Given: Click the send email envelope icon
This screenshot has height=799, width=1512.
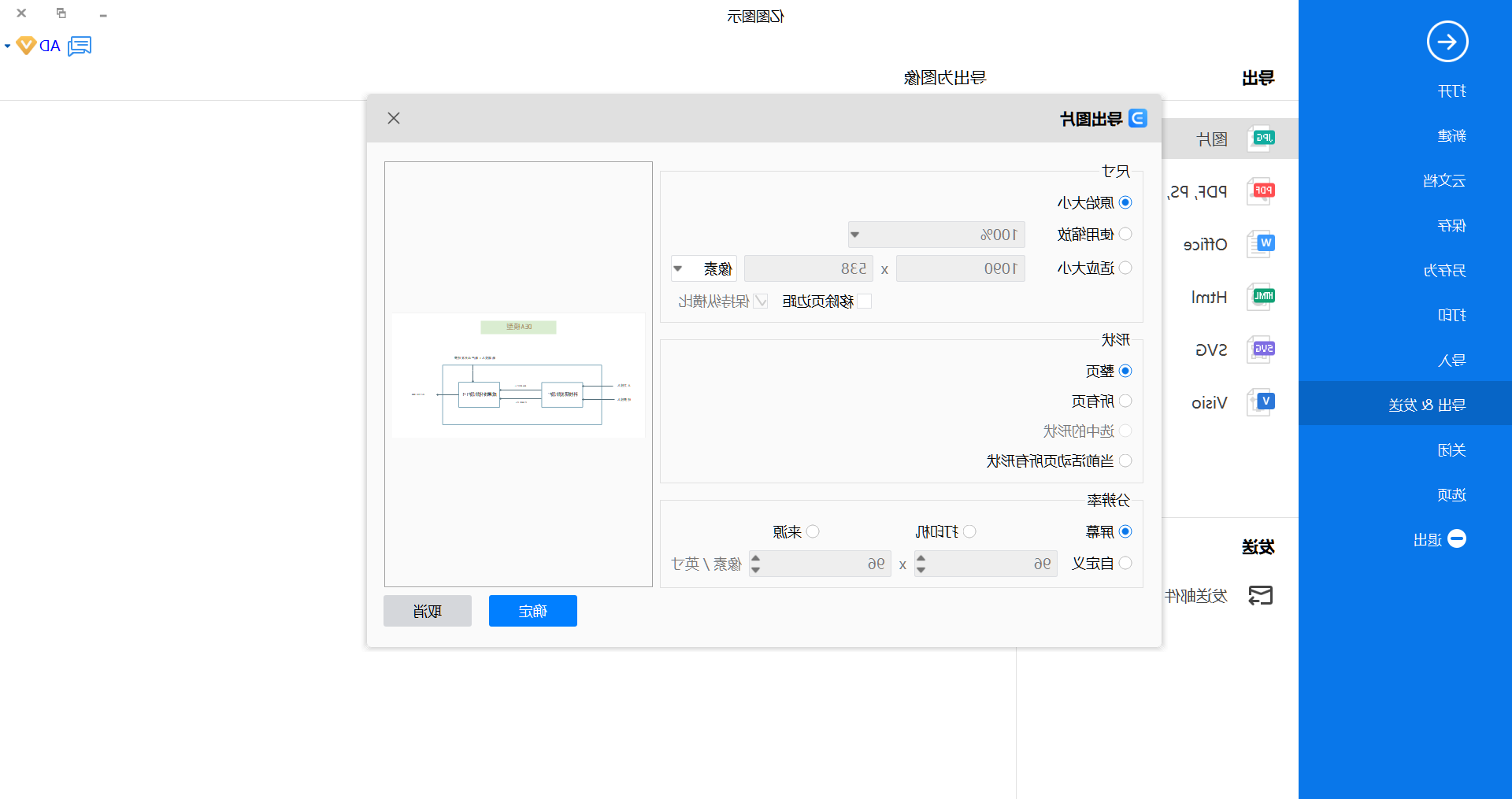Looking at the screenshot, I should pos(1261,596).
